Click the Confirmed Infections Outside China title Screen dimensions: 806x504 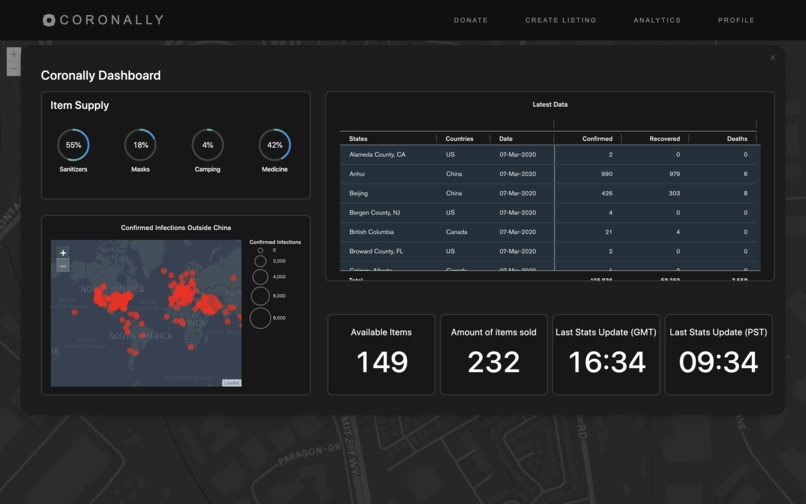(176, 227)
